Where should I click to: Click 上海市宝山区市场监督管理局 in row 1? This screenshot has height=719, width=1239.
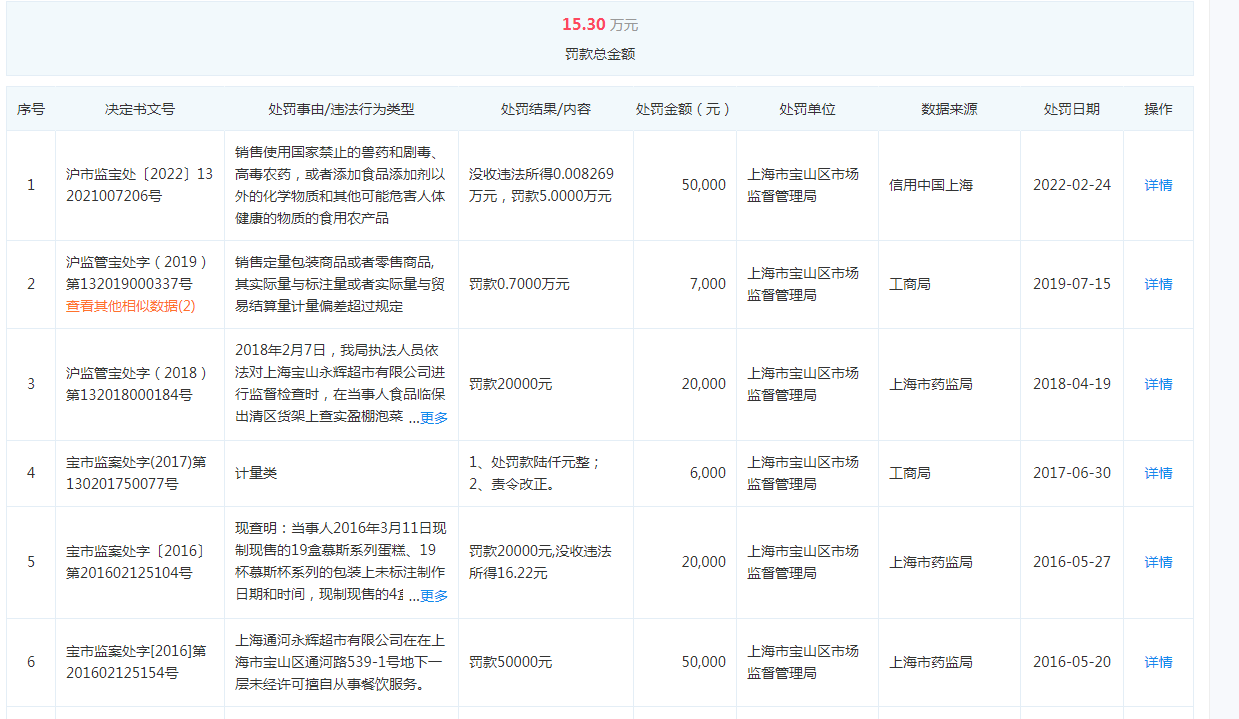pos(803,185)
